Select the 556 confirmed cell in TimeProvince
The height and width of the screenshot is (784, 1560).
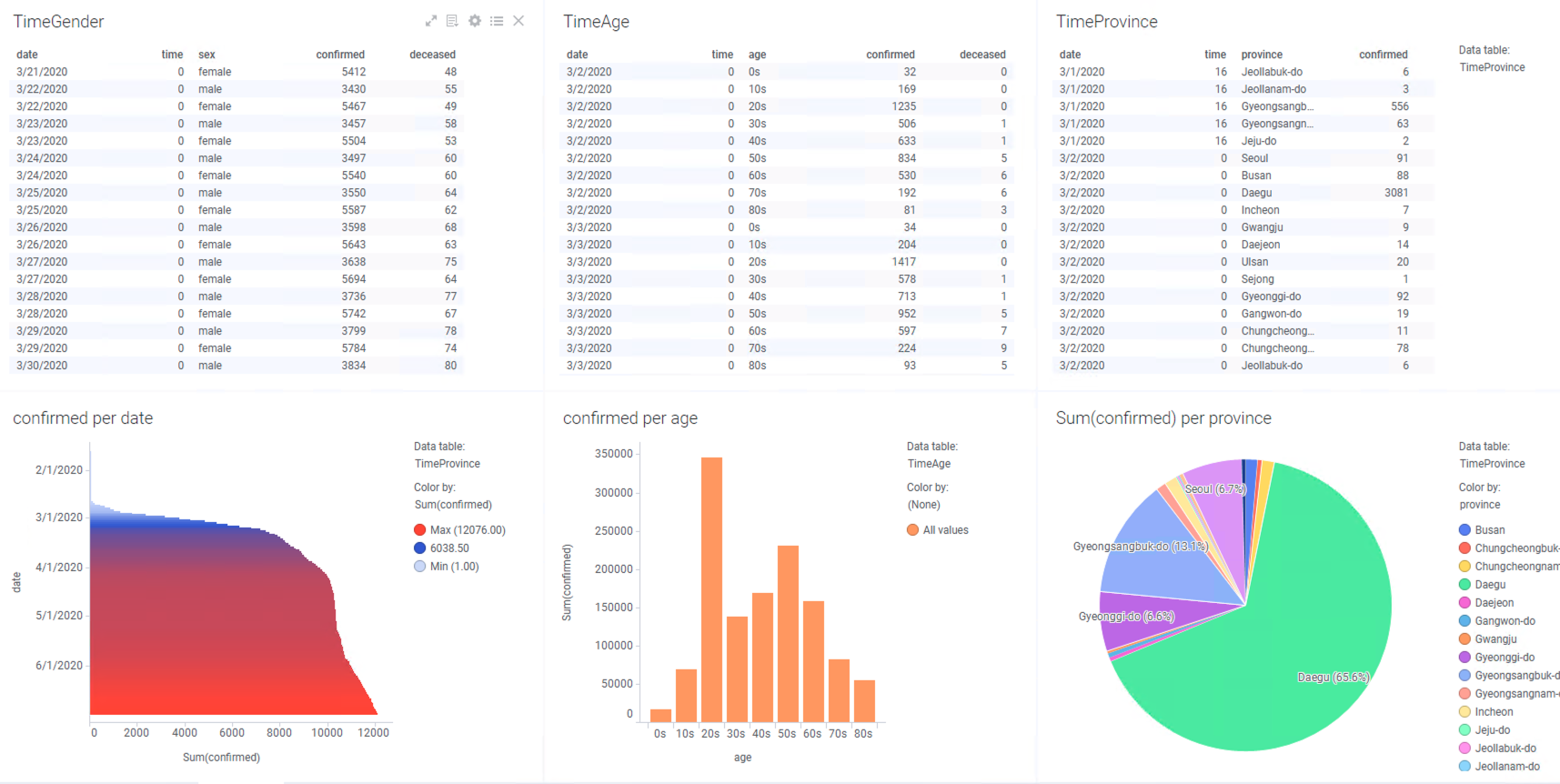pos(1400,106)
